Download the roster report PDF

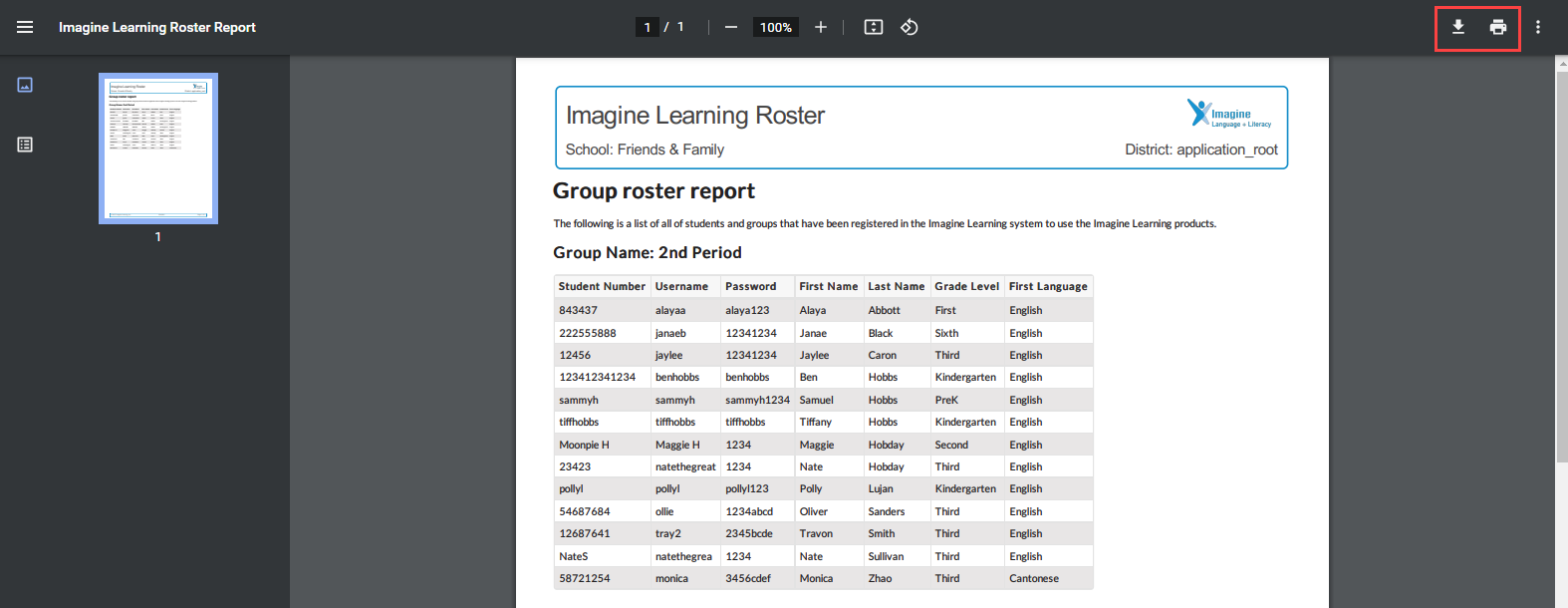coord(1458,27)
